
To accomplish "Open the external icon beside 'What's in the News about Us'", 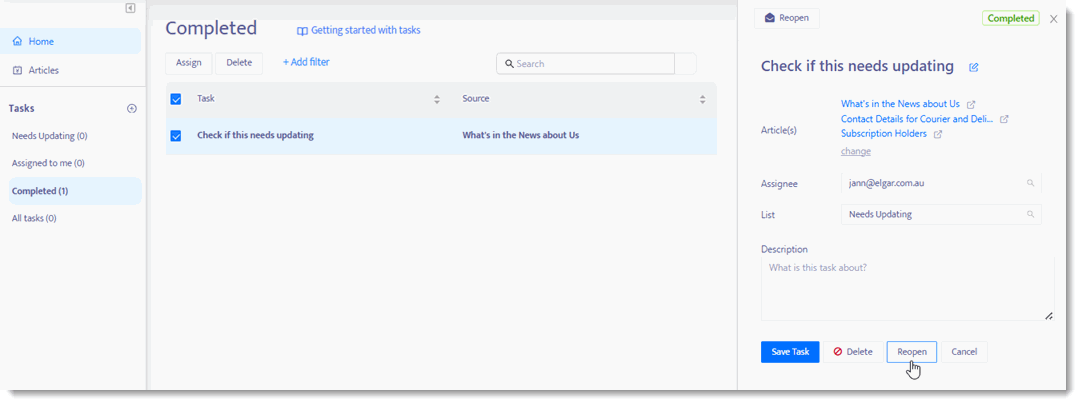I will point(971,105).
